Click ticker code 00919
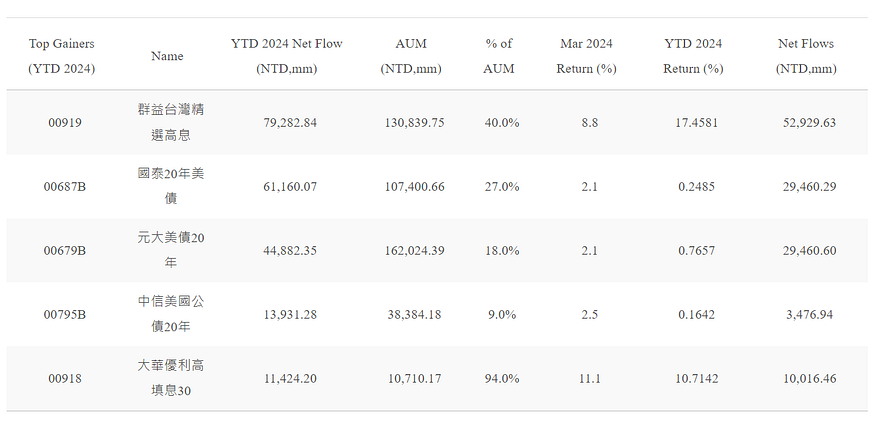The image size is (875, 429). coord(65,123)
